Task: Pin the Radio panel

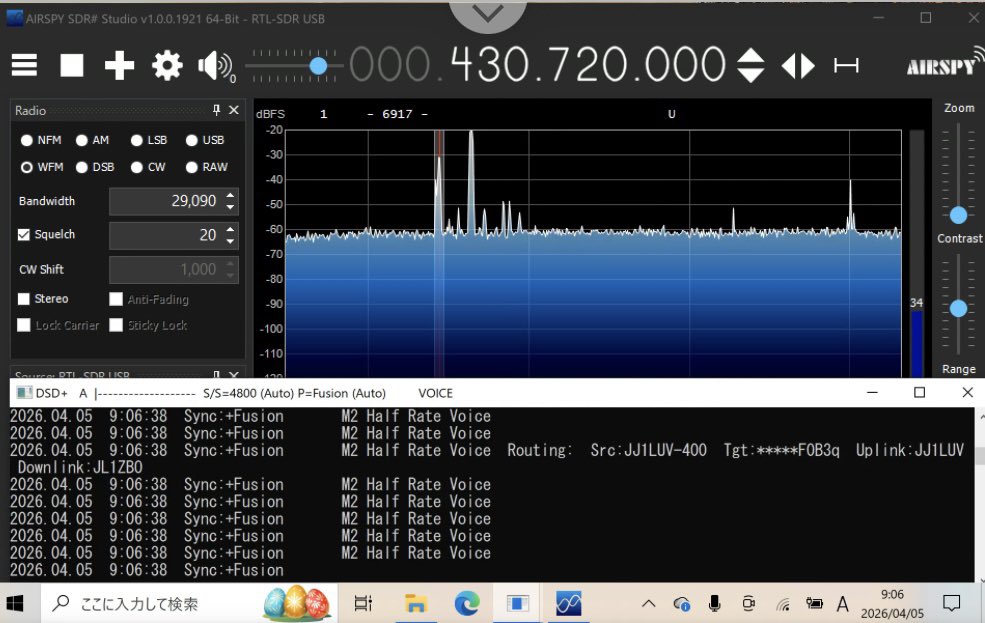Action: 216,110
